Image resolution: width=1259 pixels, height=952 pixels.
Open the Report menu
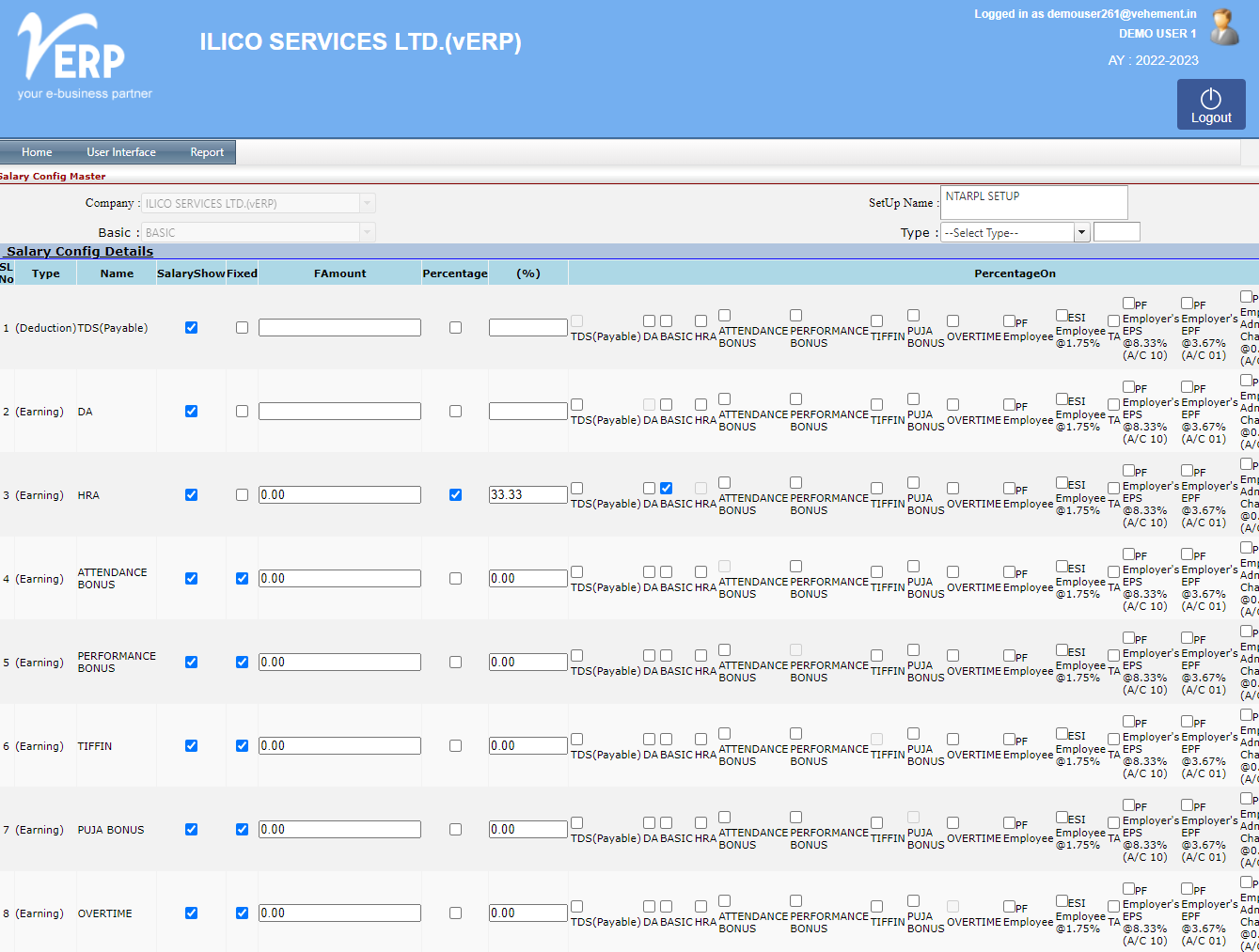(207, 152)
